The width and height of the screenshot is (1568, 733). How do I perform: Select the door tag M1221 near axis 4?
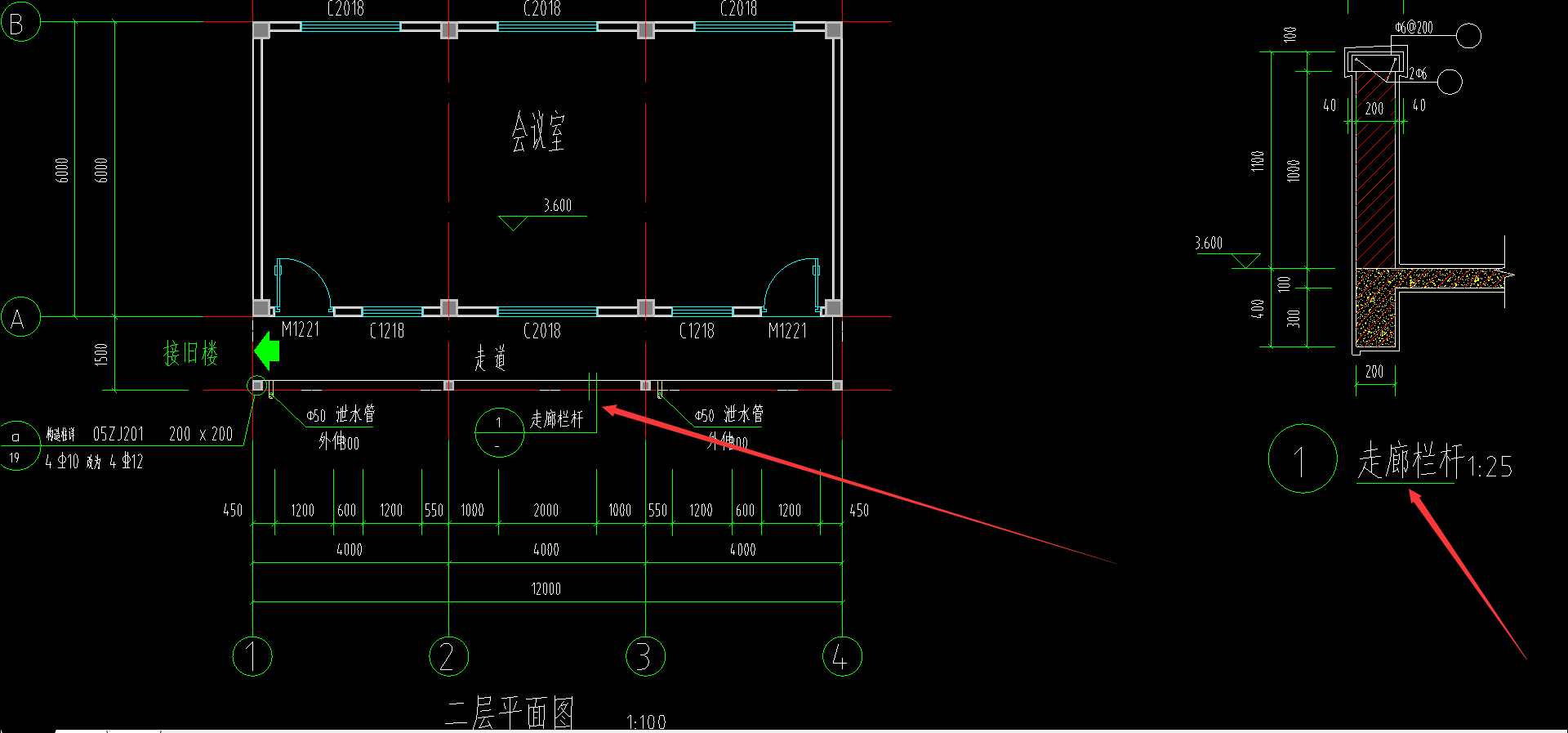(787, 330)
